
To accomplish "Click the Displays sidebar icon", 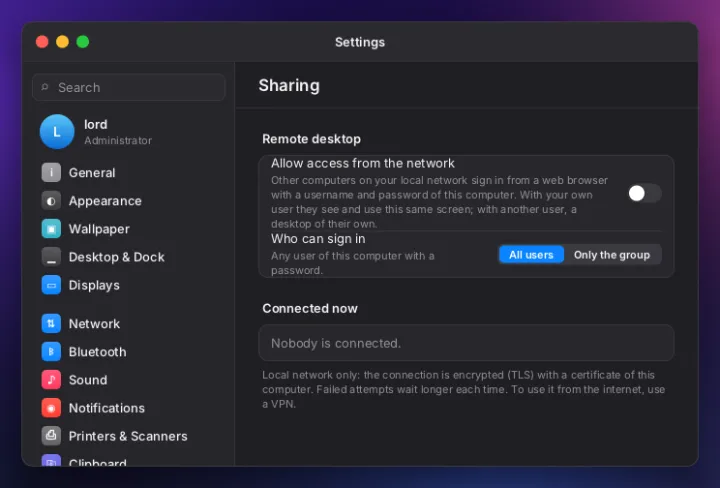I will 51,285.
